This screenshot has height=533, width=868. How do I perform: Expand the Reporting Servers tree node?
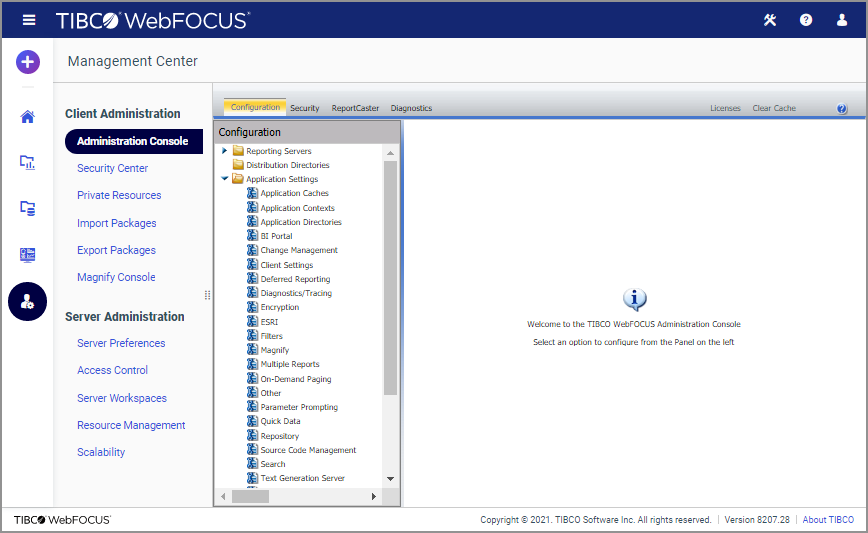pos(224,151)
